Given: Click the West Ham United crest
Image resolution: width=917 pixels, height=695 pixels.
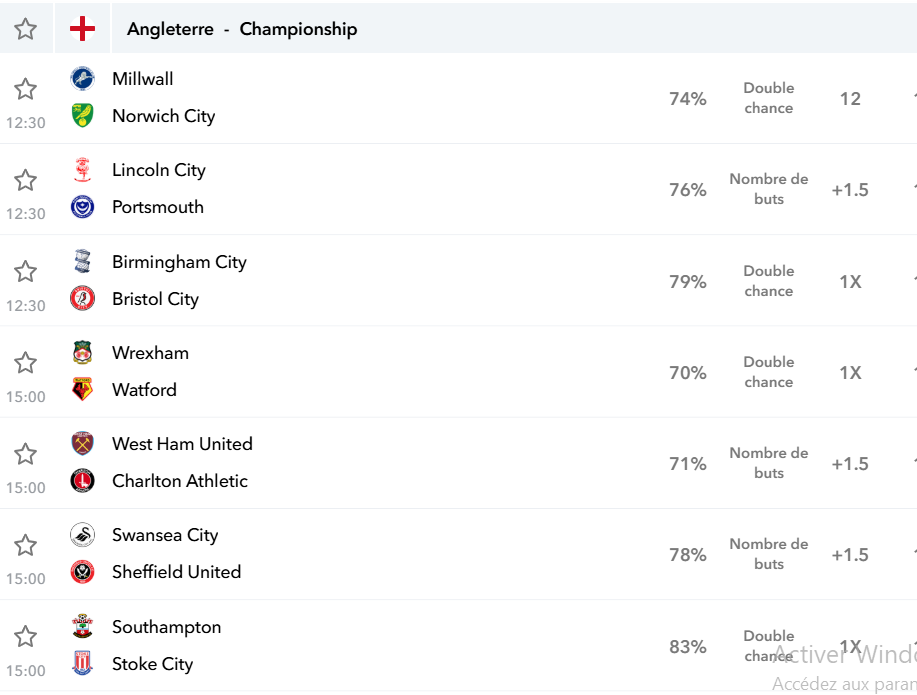Looking at the screenshot, I should 82,443.
